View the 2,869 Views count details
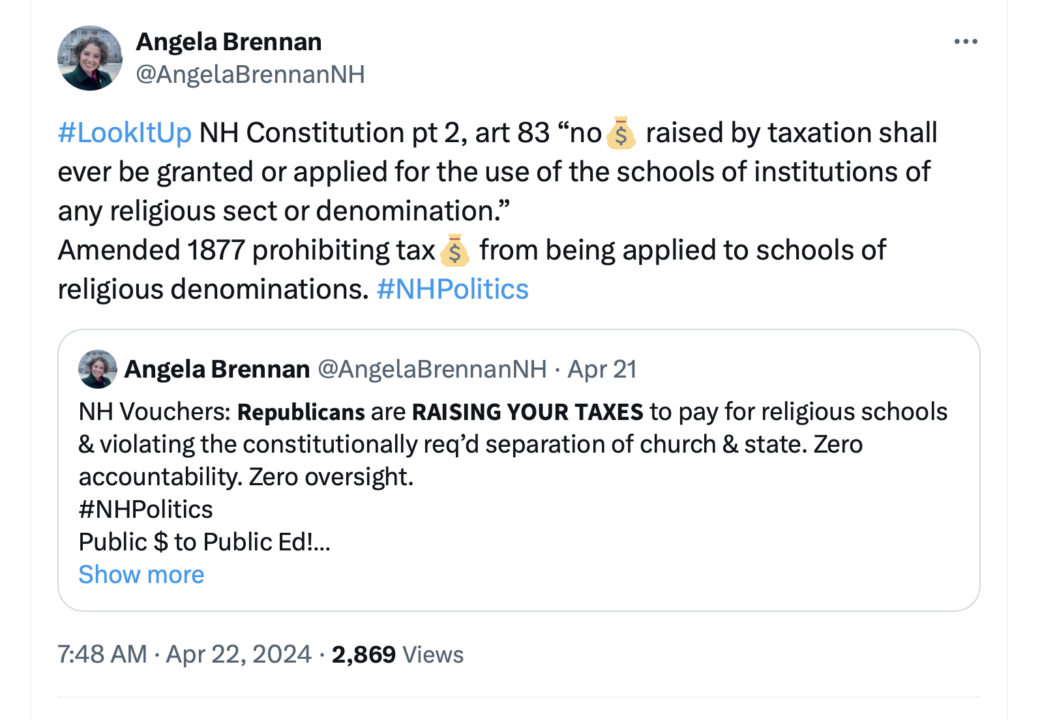Viewport: 1042px width, 720px height. tap(398, 655)
